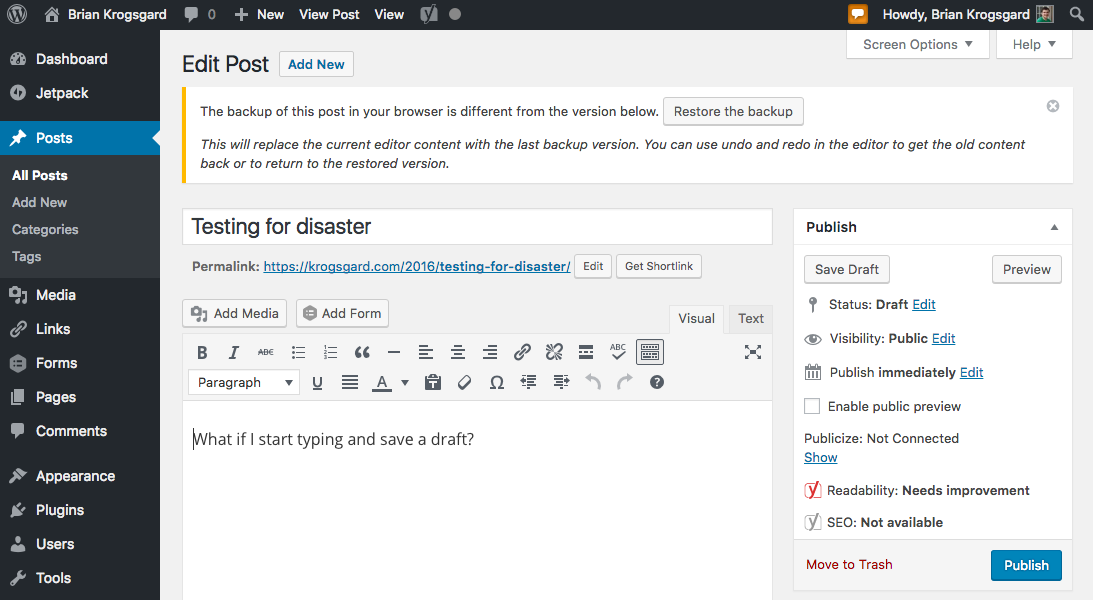Dismiss the backup notice
The width and height of the screenshot is (1093, 600).
[x=1053, y=106]
